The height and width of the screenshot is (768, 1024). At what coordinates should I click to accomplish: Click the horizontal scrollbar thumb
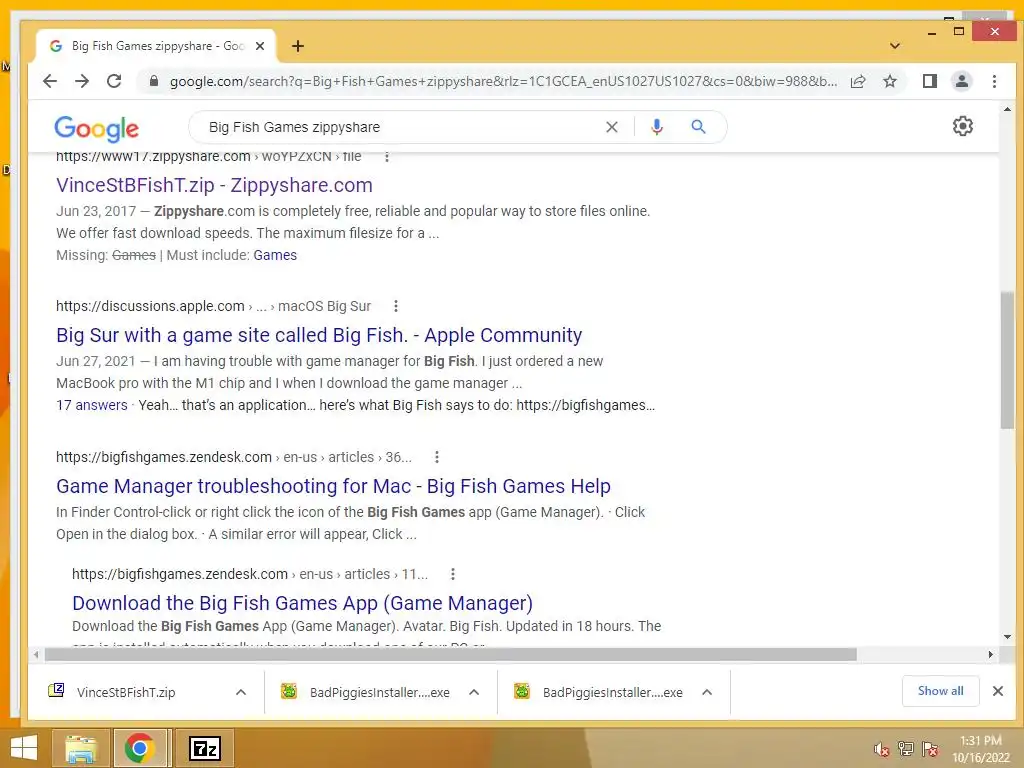click(x=451, y=654)
